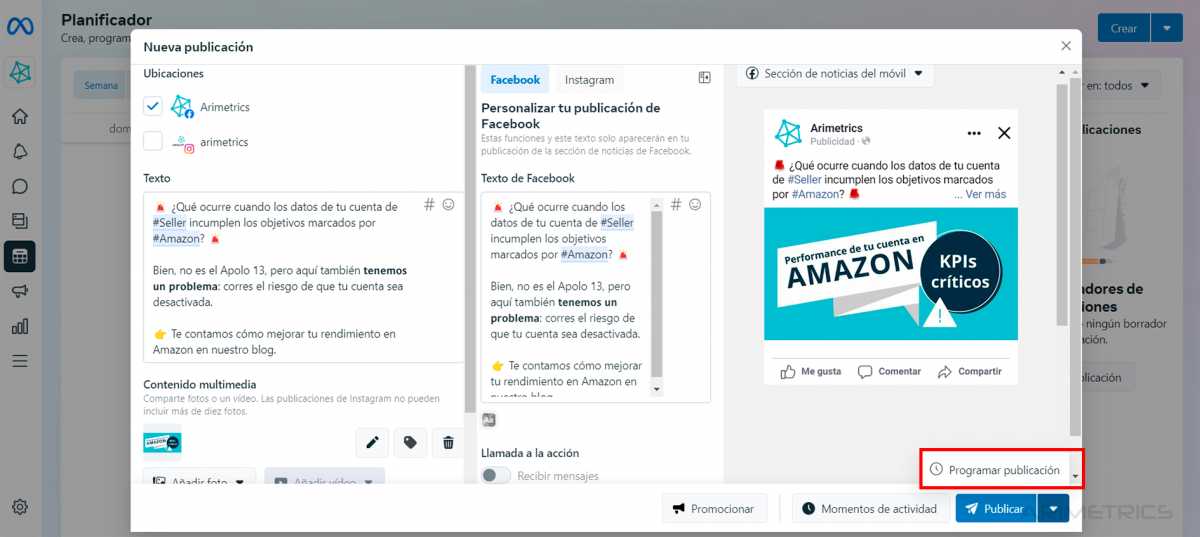
Task: Close the Nueva publicación dialog
Action: coord(1066,46)
